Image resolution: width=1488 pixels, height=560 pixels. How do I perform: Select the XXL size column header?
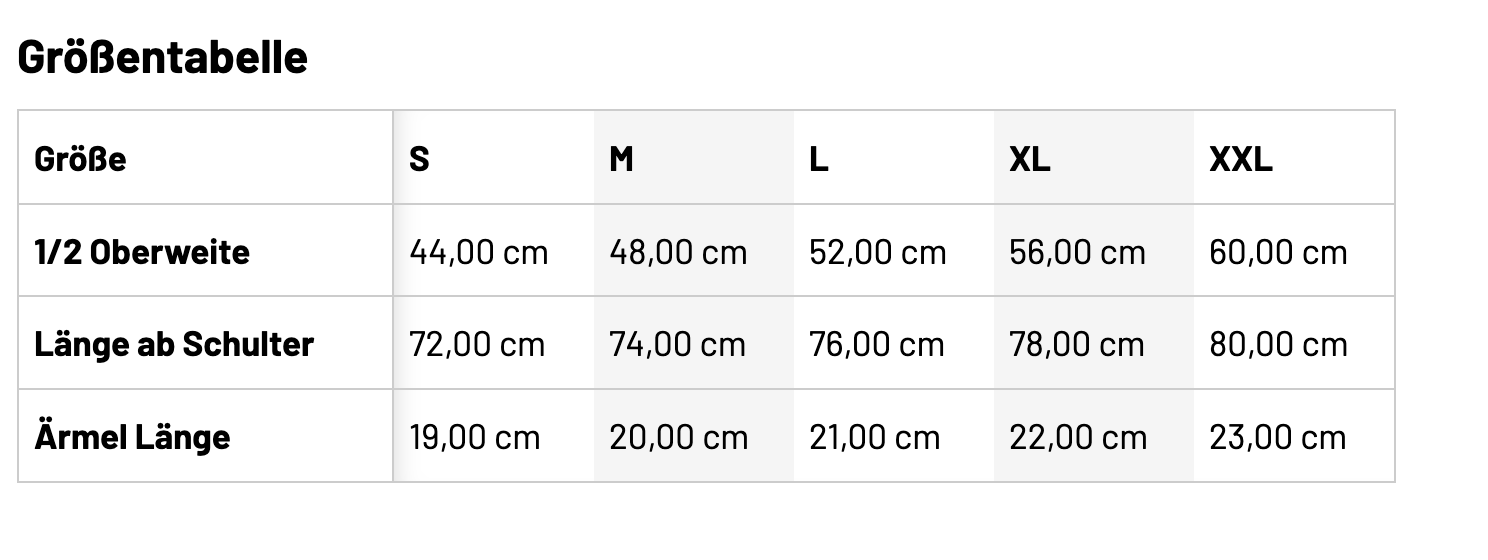[x=1241, y=159]
